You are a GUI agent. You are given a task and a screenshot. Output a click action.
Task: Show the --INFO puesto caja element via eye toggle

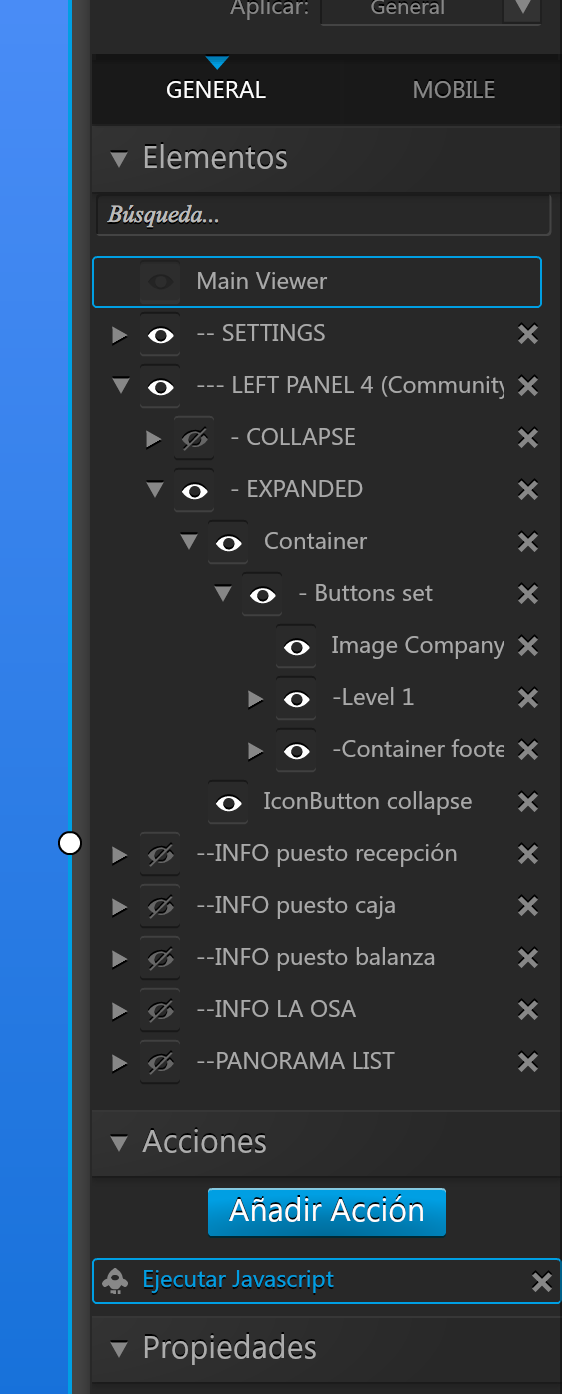coord(160,907)
